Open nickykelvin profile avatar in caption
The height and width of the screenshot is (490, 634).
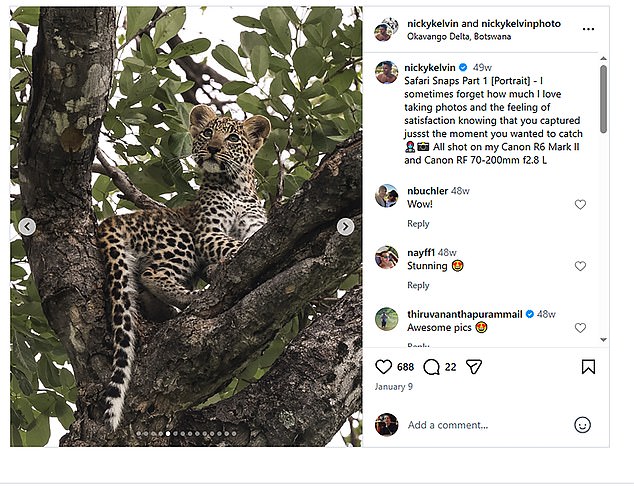pyautogui.click(x=386, y=71)
